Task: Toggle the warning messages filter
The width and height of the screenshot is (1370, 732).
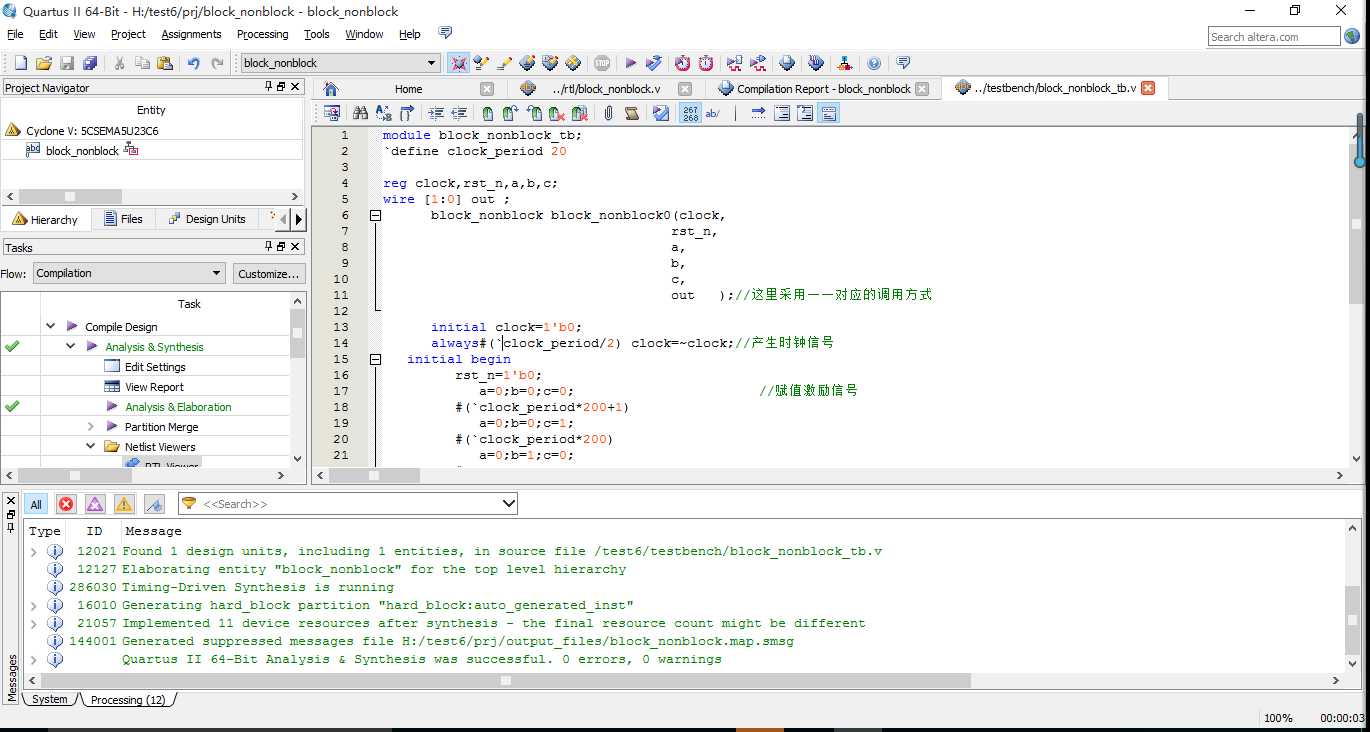Action: 124,504
